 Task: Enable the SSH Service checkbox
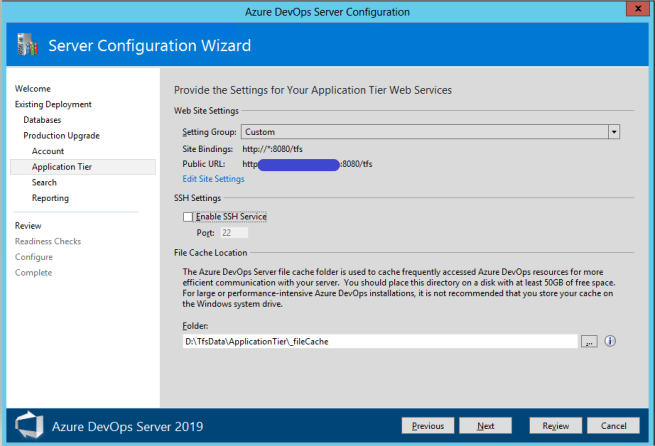tap(188, 217)
